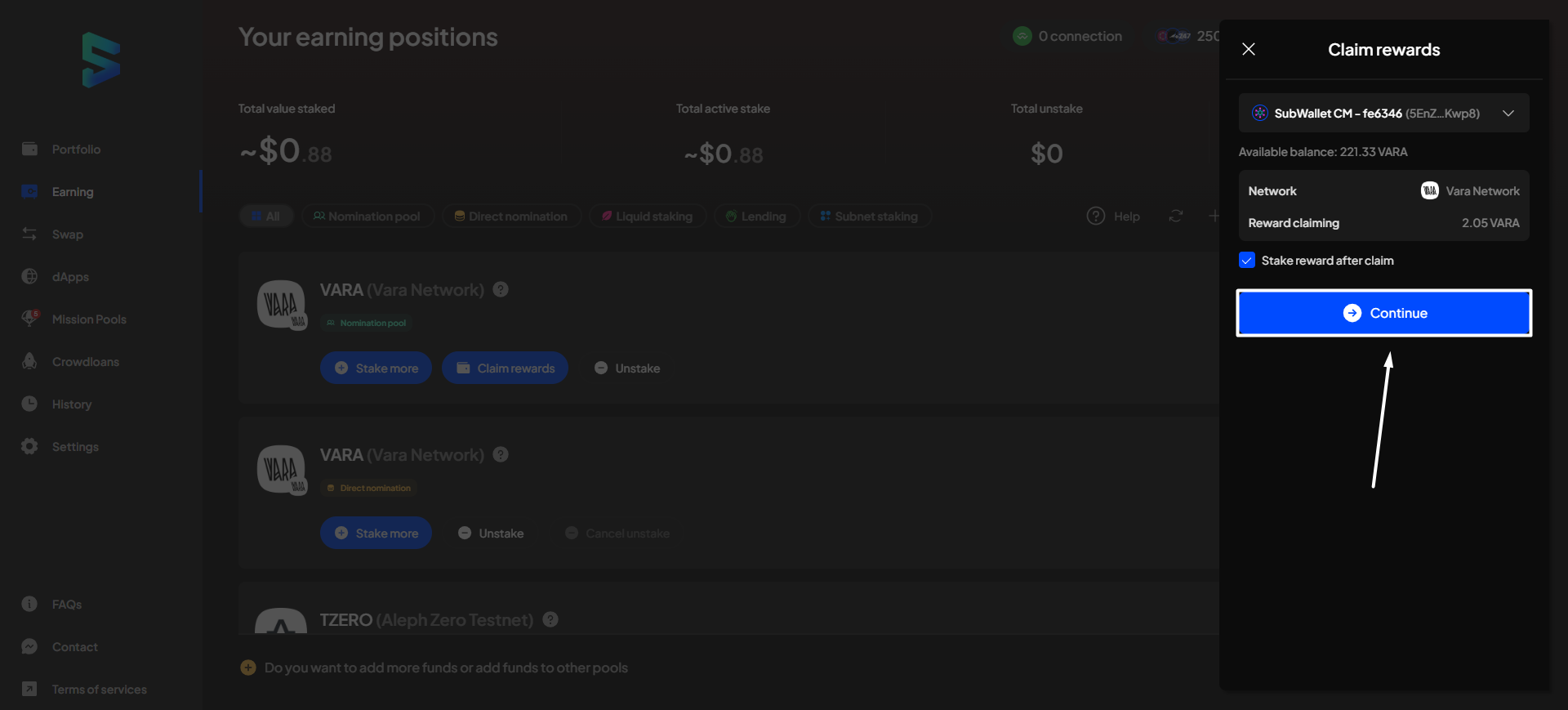Open the Earning sidebar menu item

coord(73,191)
